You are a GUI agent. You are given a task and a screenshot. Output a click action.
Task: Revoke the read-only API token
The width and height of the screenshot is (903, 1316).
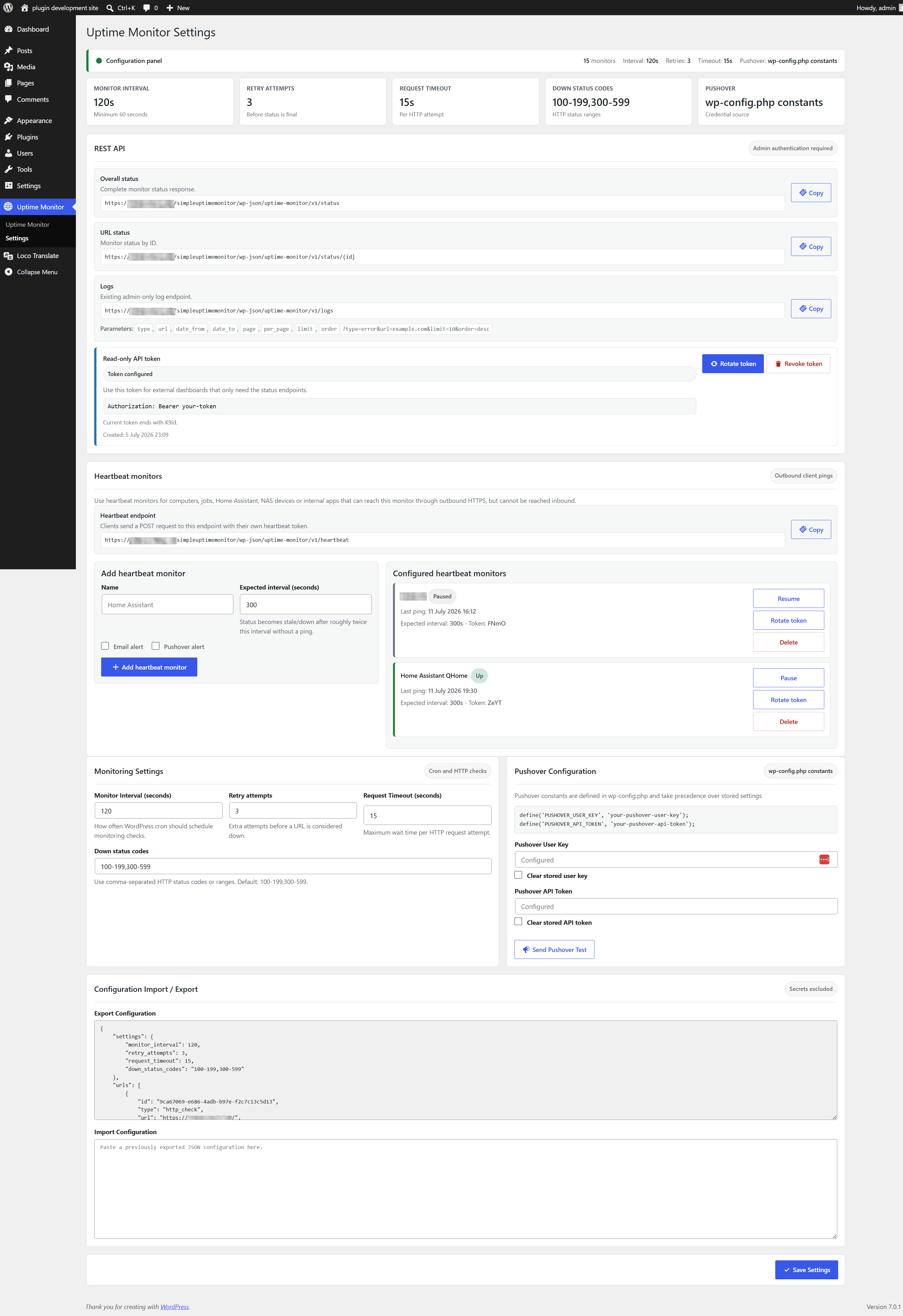(x=798, y=363)
